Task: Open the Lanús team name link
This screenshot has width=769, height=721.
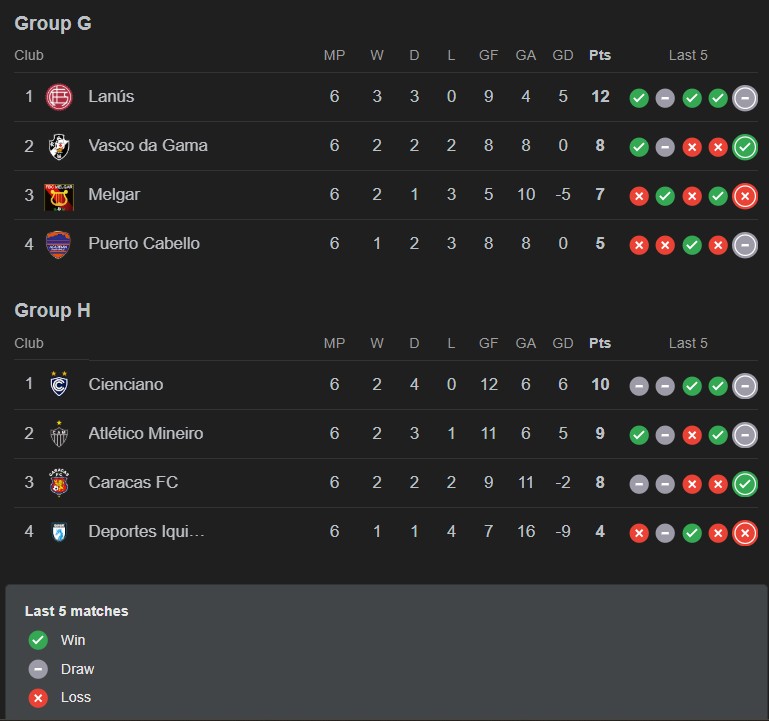Action: pyautogui.click(x=111, y=97)
